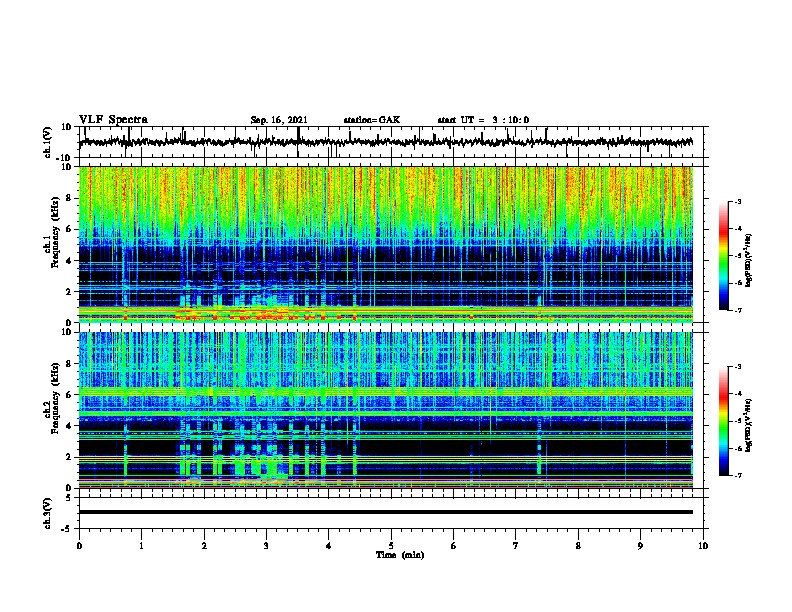792x612 pixels.
Task: Click time axis tick label "1"
Action: tap(141, 546)
